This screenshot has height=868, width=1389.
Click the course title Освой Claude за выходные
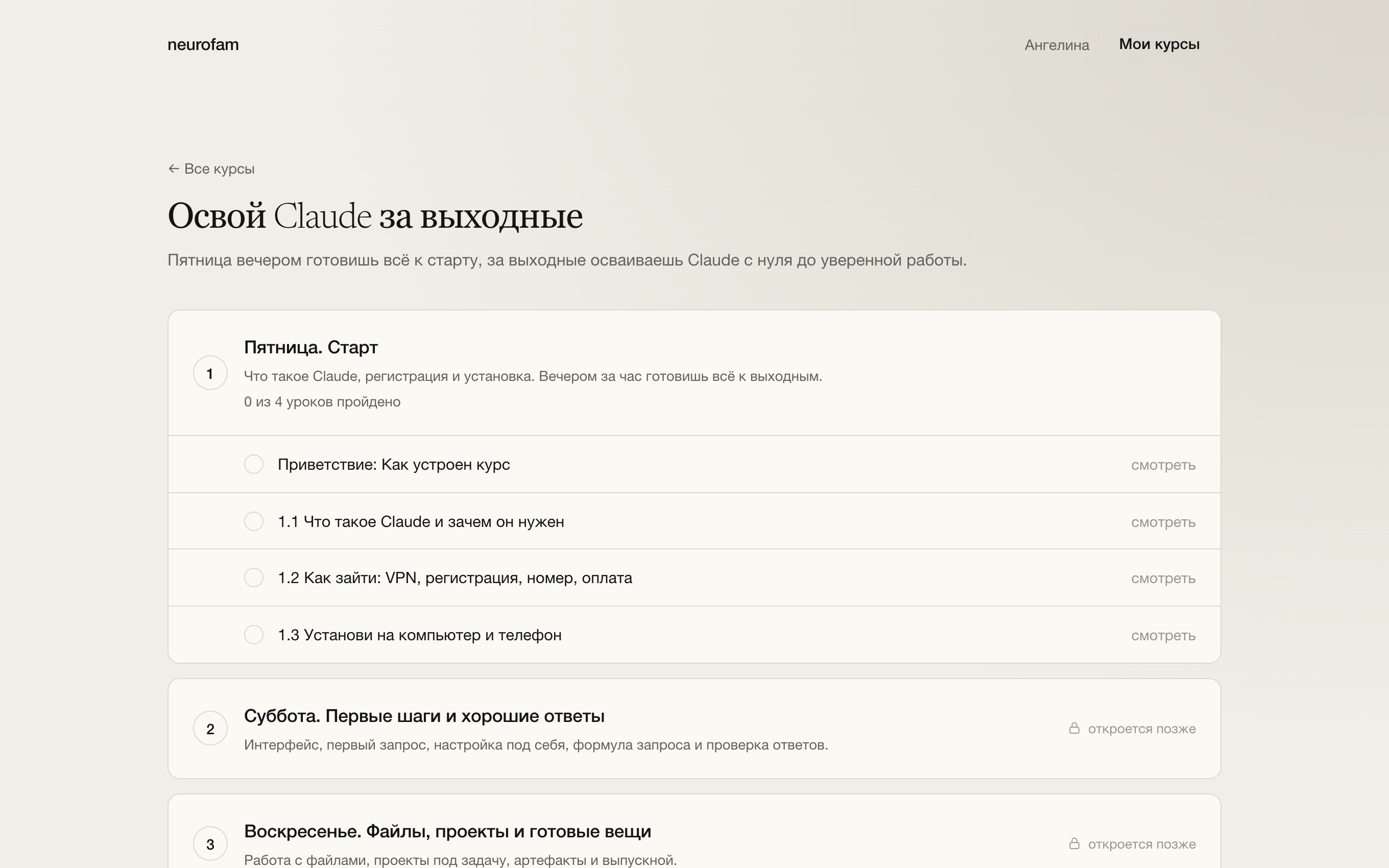[375, 216]
